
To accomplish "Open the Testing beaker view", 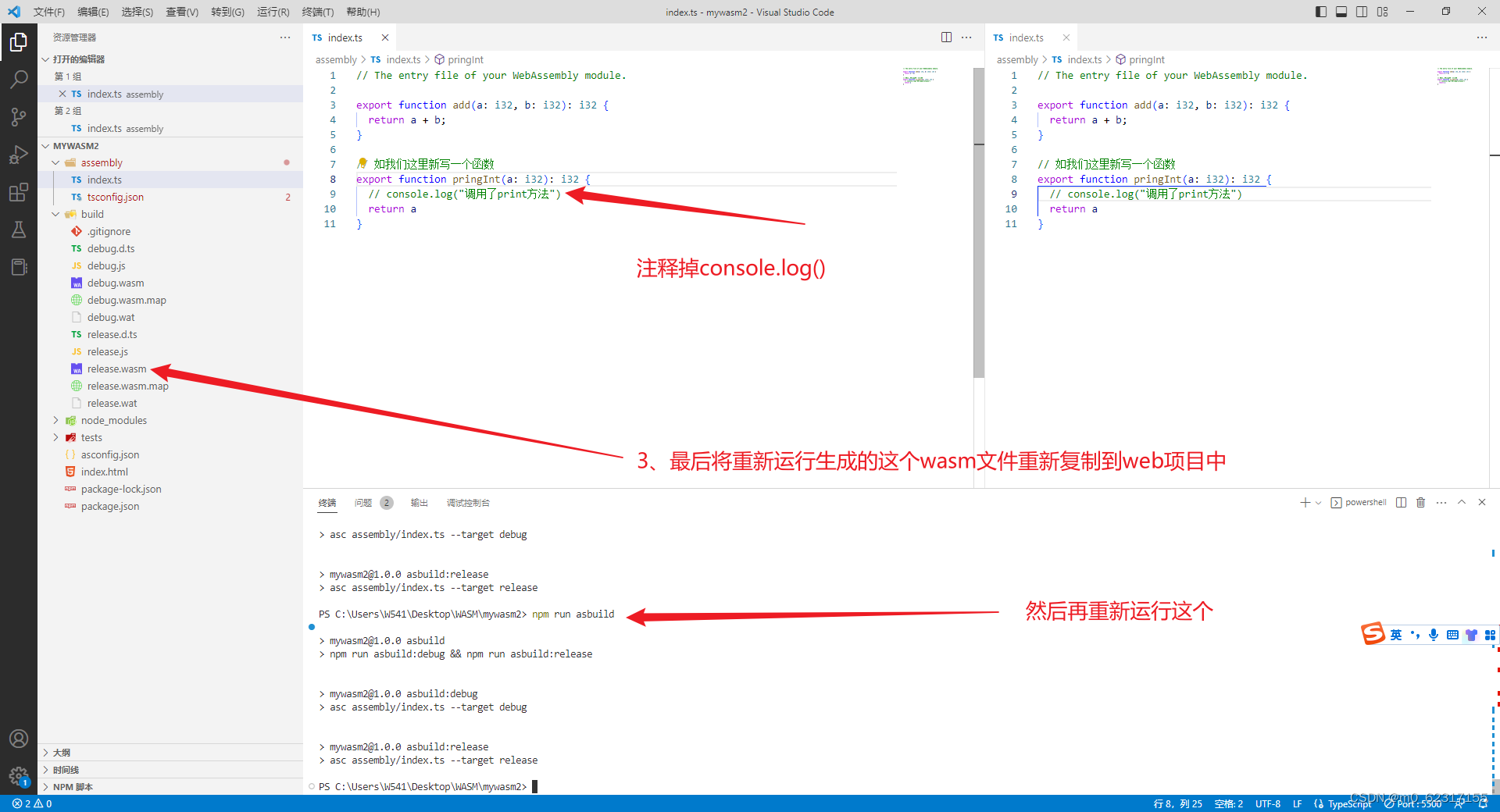I will 19,229.
